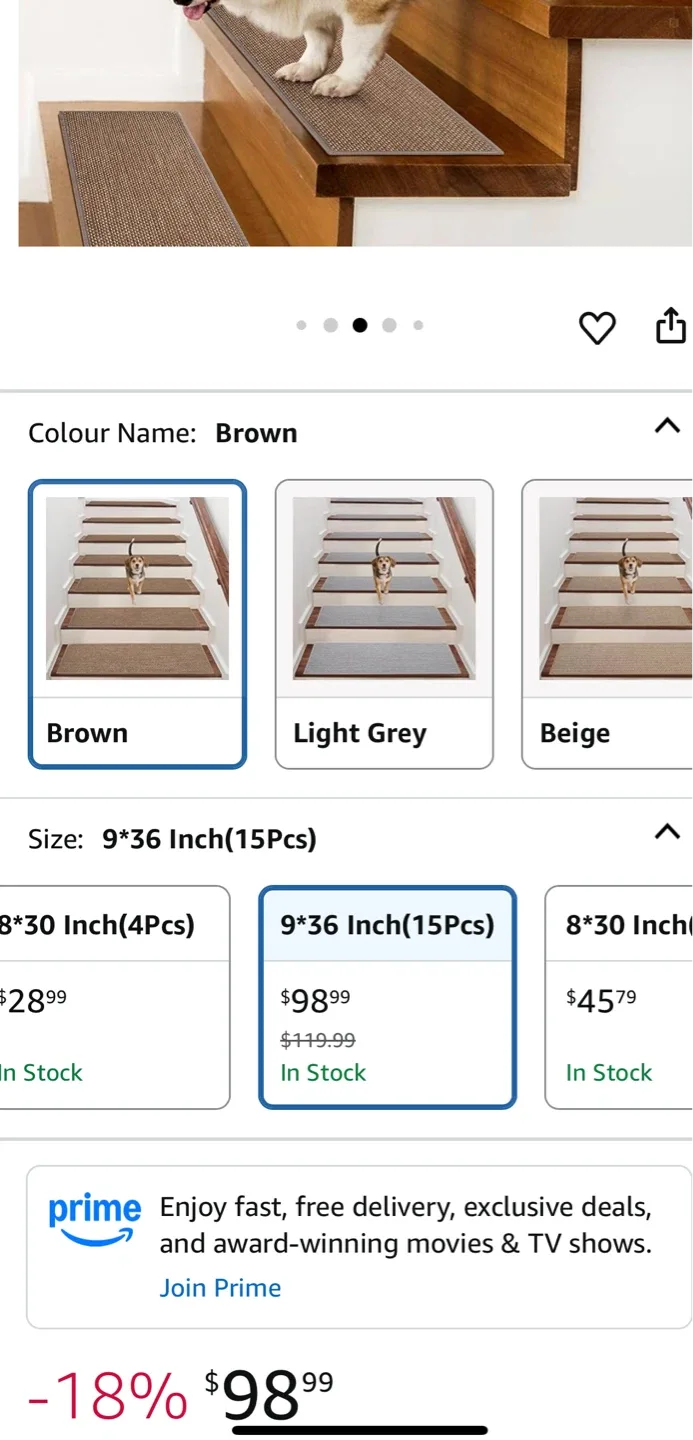Click the In Stock label under 9*36 Inch
The width and height of the screenshot is (693, 1440).
click(323, 1072)
